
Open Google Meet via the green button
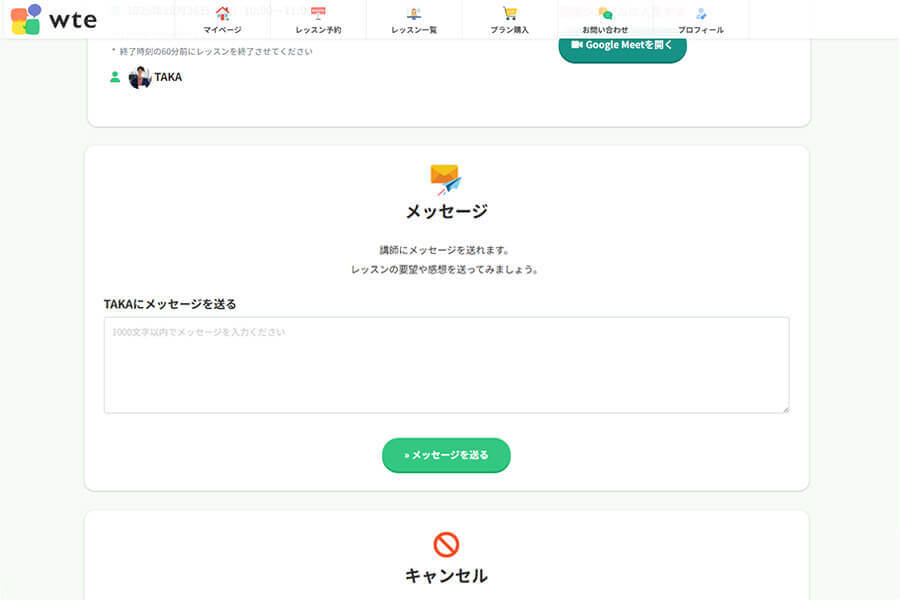click(x=622, y=46)
